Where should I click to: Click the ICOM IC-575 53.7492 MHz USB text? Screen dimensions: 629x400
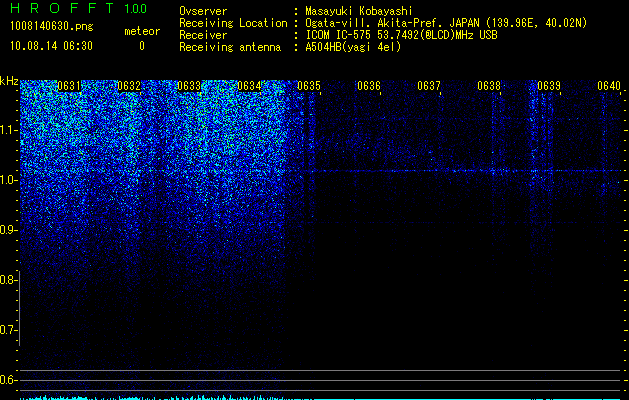tap(402, 35)
